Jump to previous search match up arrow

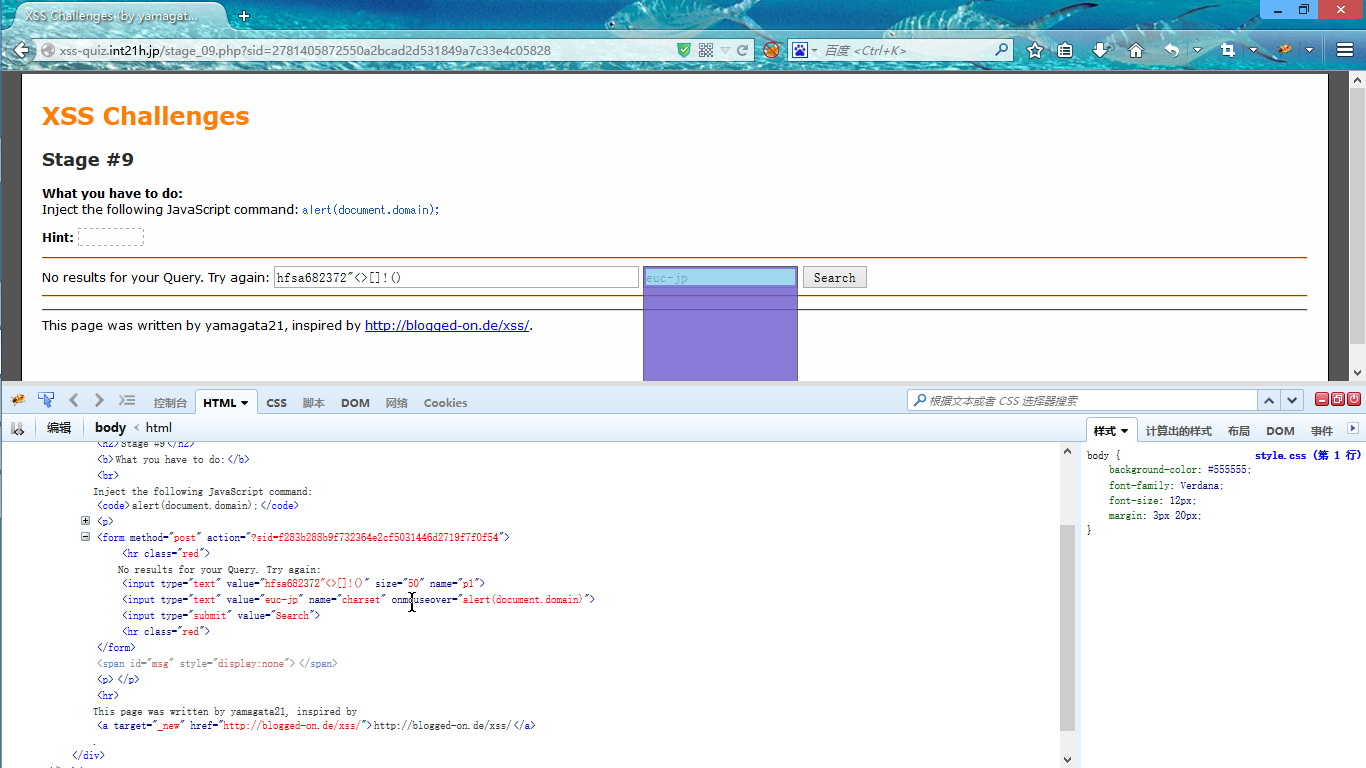tap(1270, 401)
